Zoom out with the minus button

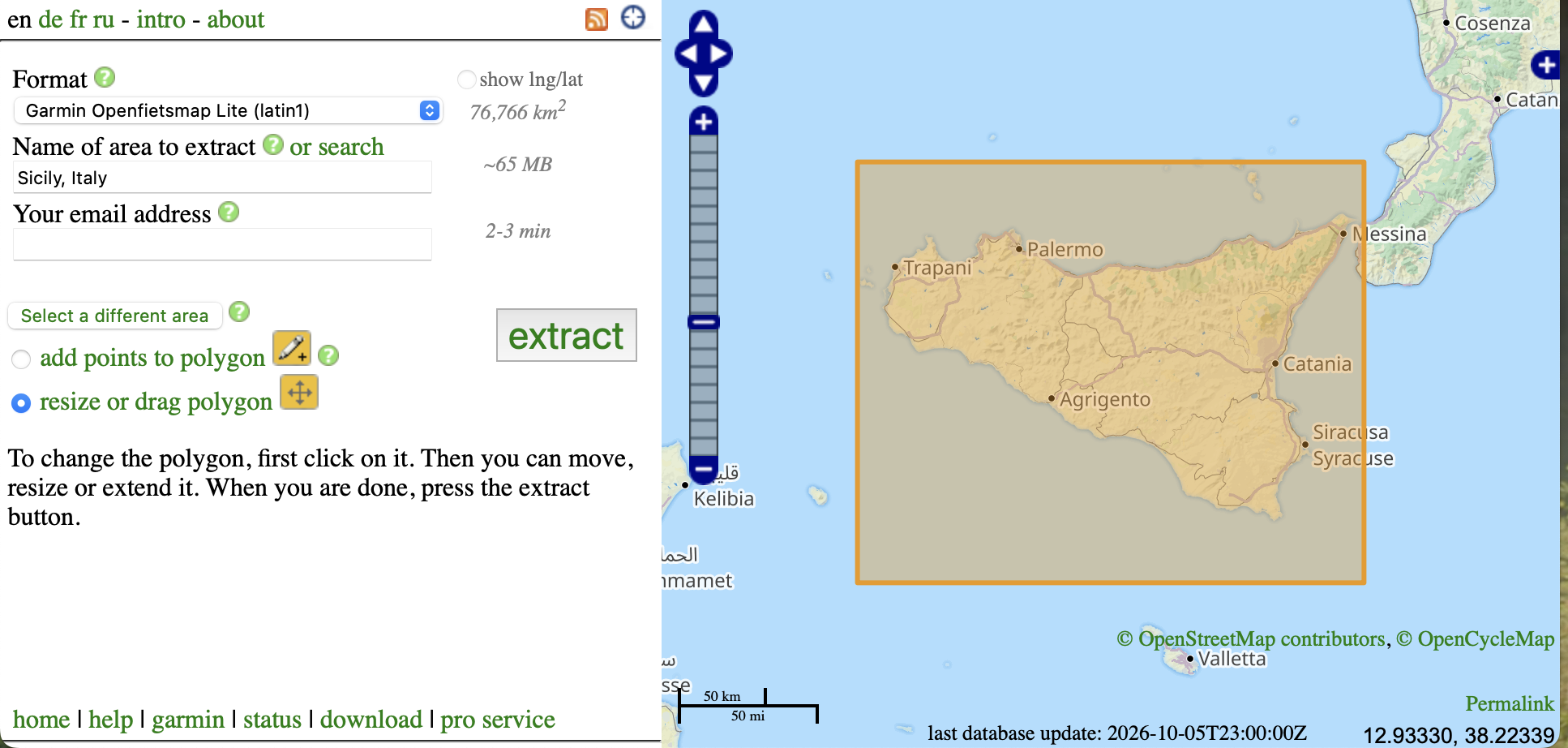click(704, 469)
